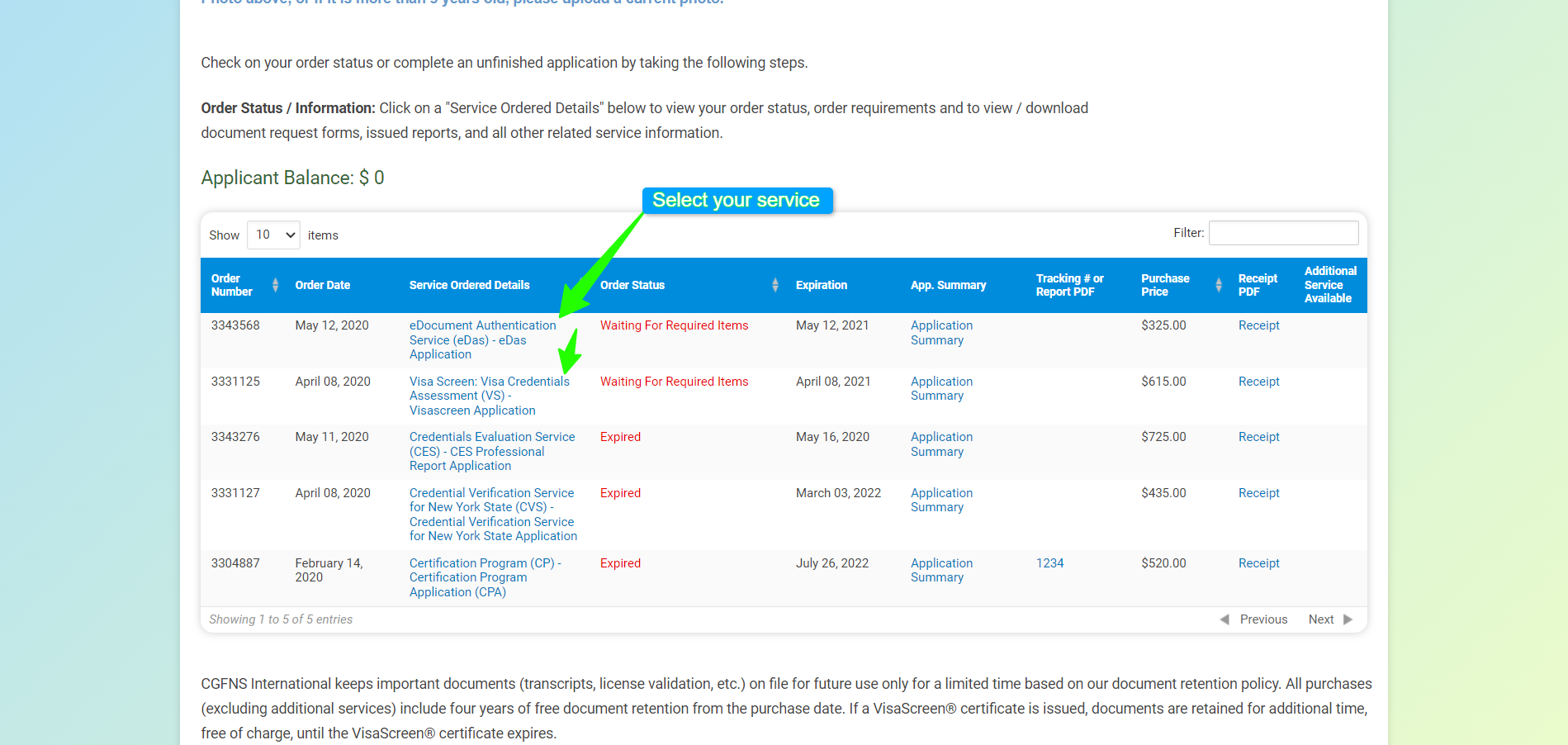Open Receipt for the $615.00 order
This screenshot has height=745, width=1568.
click(x=1258, y=382)
